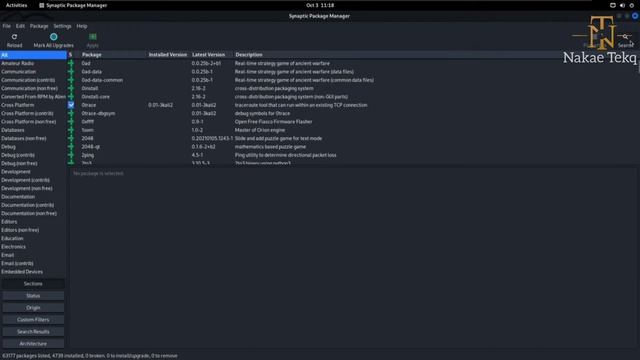Open the Edit menu
The height and width of the screenshot is (360, 640).
coord(20,26)
